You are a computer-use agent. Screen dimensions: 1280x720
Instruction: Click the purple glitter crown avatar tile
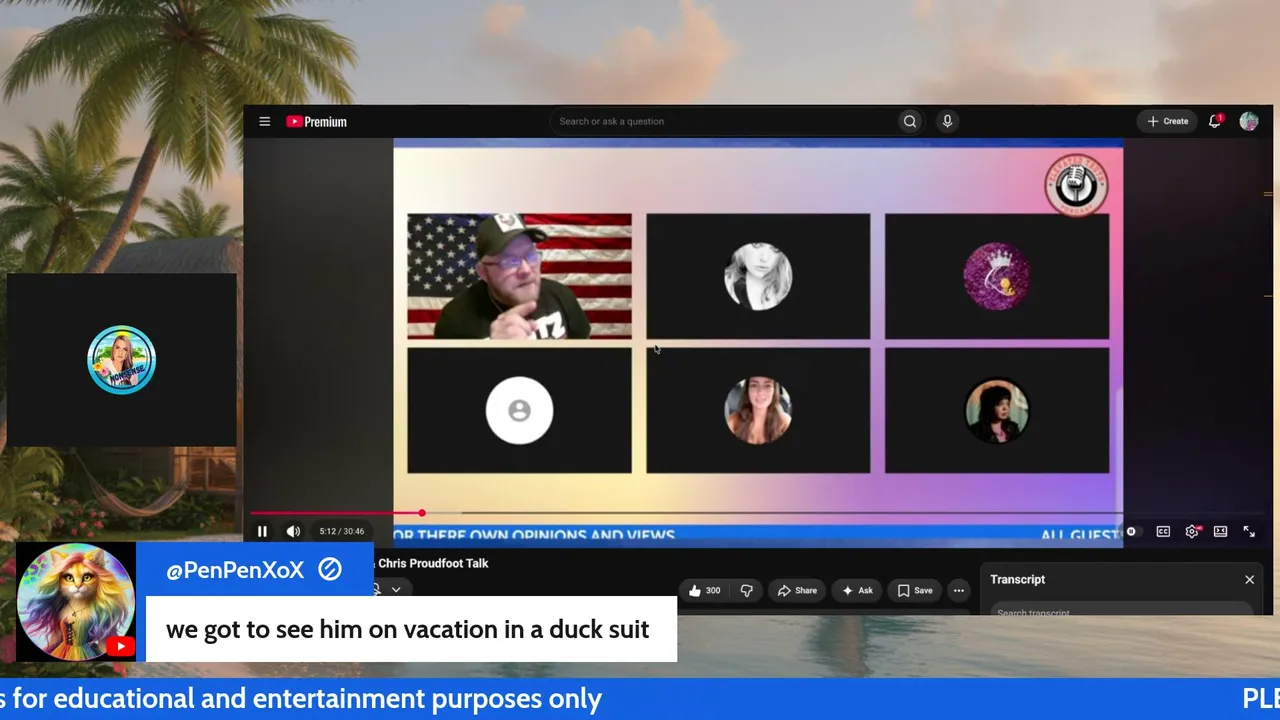997,276
